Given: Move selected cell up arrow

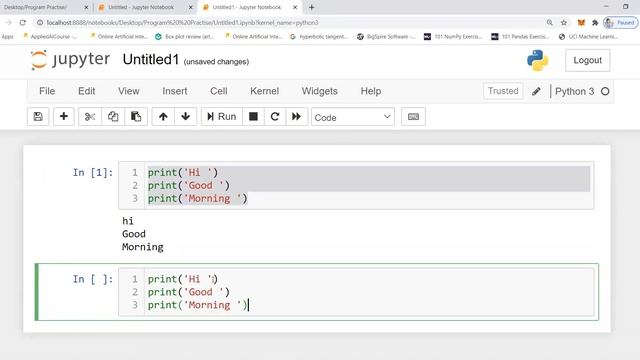Looking at the screenshot, I should pos(163,117).
